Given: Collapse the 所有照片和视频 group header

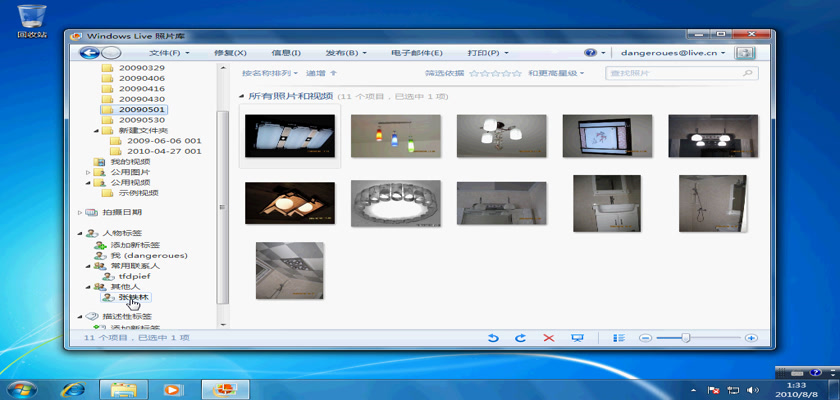Looking at the screenshot, I should click(x=242, y=96).
